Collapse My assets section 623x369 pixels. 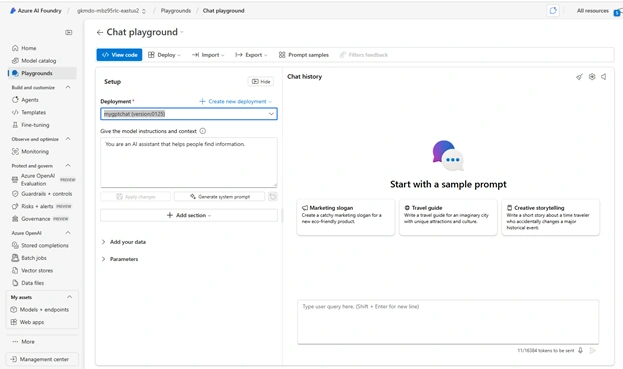(70, 297)
